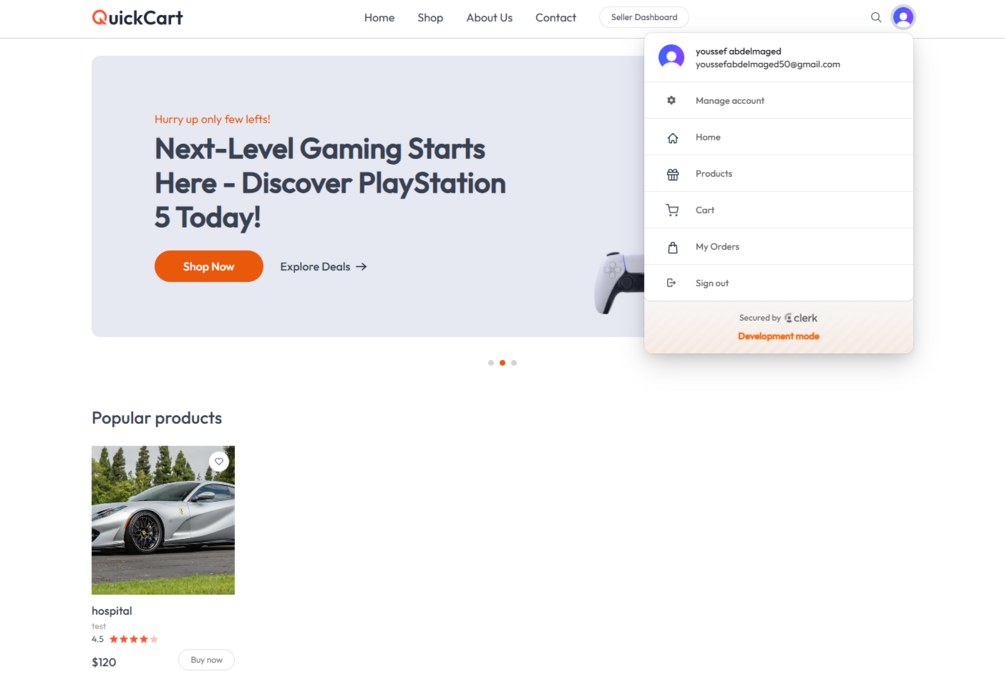Click the sign out arrow icon
Image resolution: width=1005 pixels, height=682 pixels.
(x=671, y=283)
